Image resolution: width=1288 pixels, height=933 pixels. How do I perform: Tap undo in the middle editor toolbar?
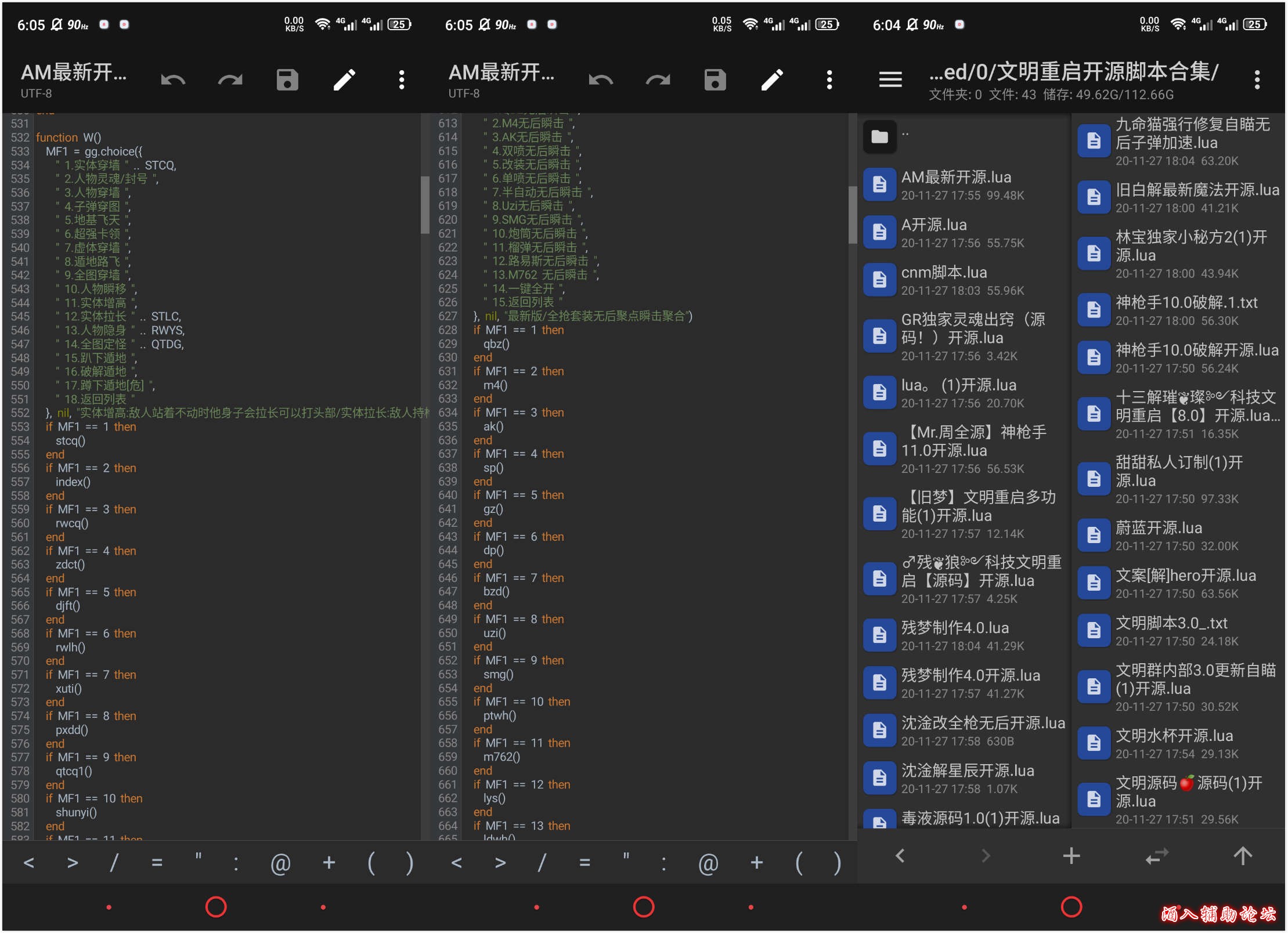coord(601,79)
